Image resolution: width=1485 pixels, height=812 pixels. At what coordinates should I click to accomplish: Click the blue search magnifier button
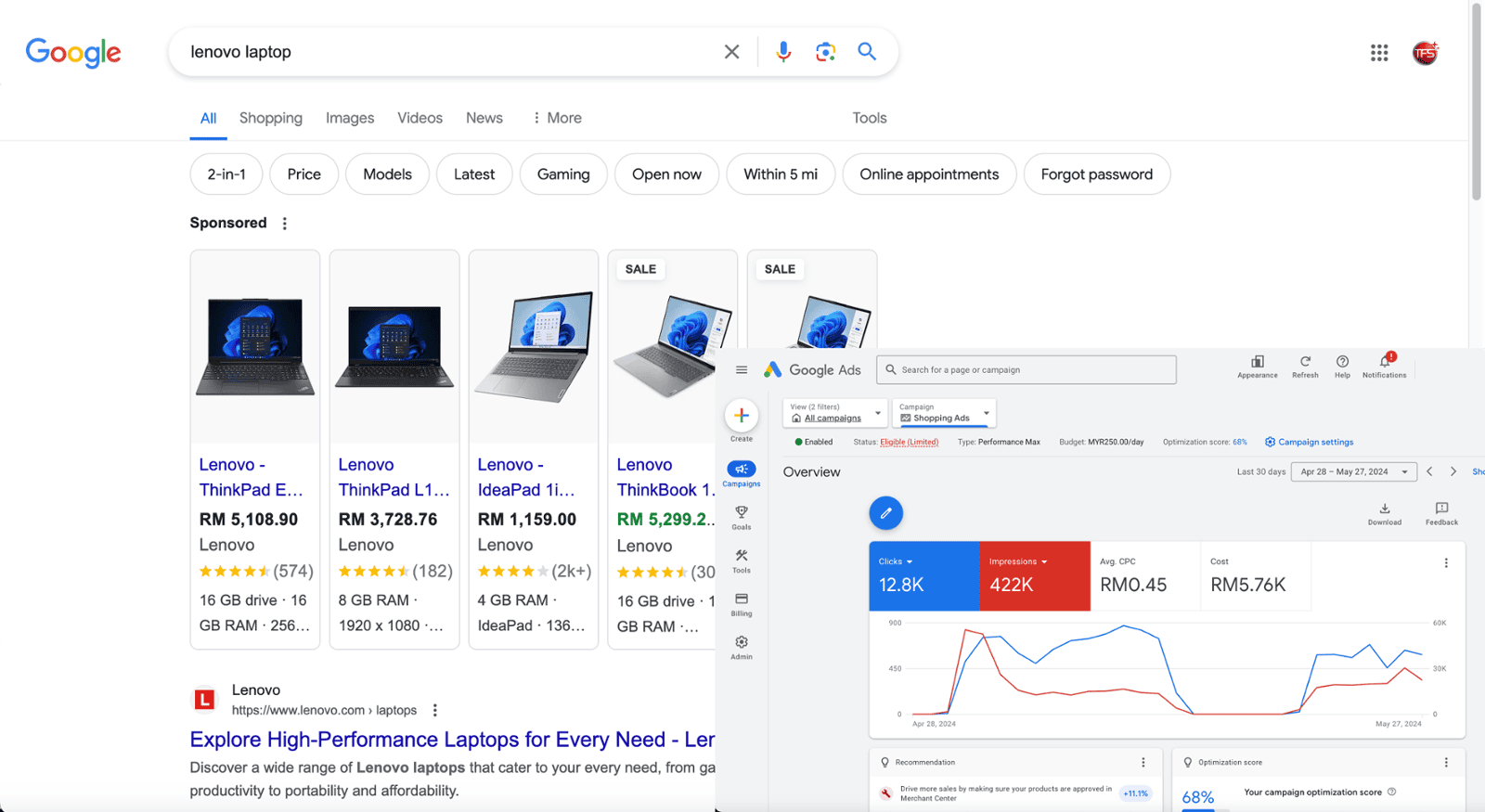(867, 51)
